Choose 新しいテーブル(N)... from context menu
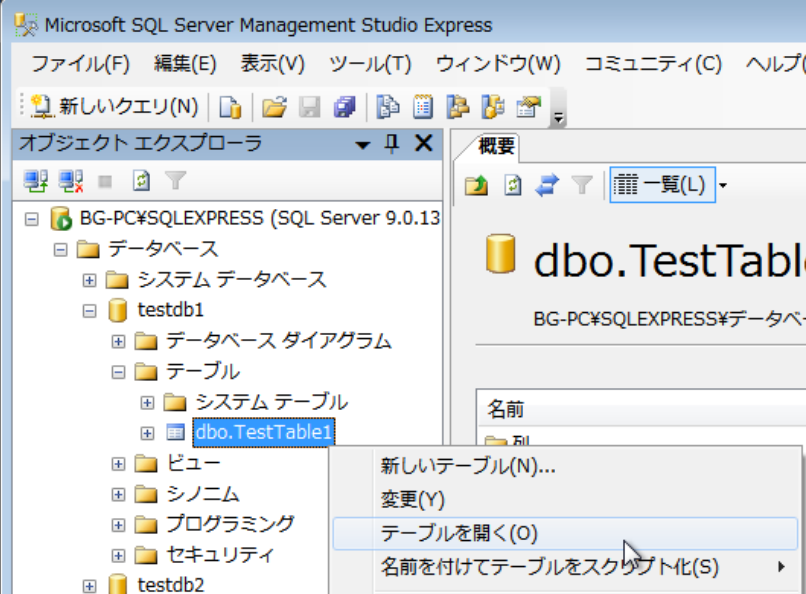 click(x=565, y=466)
